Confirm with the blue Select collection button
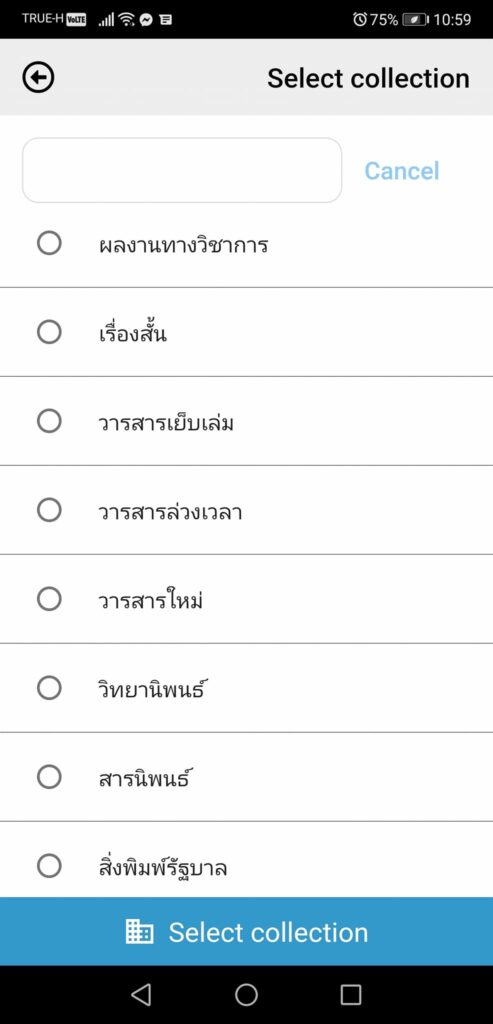Viewport: 493px width, 1024px height. (x=246, y=931)
